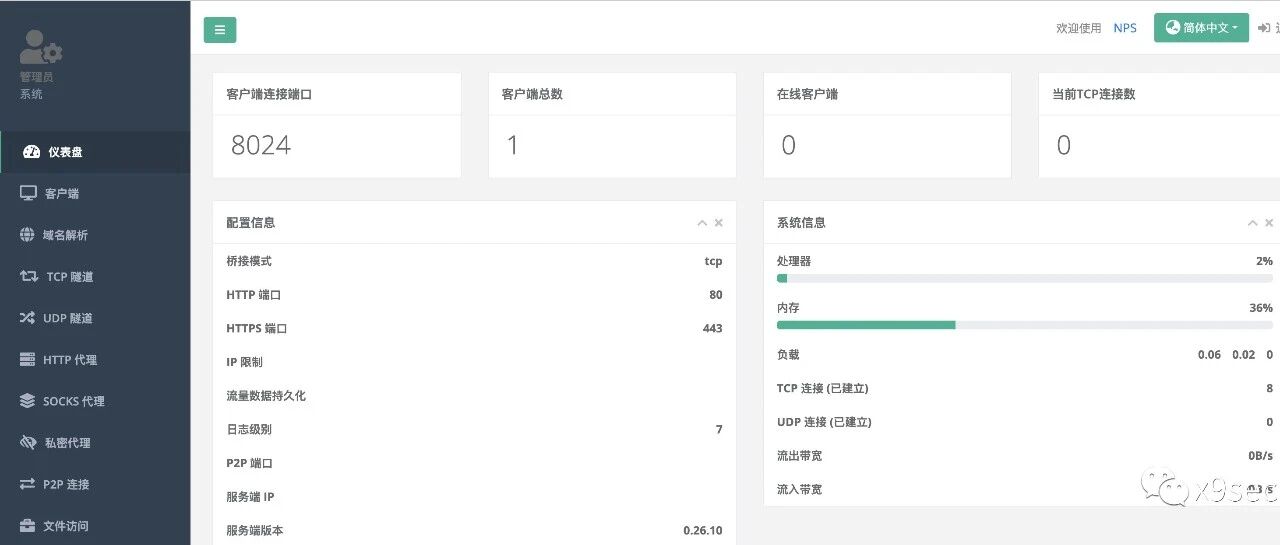Click the 域名解析 globe icon
Image resolution: width=1280 pixels, height=545 pixels.
(x=27, y=235)
